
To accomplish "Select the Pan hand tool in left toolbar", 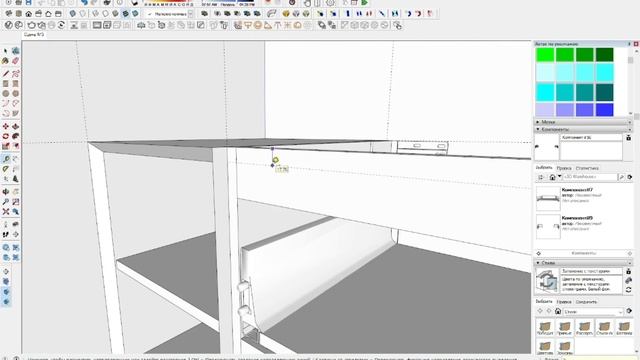I will click(16, 192).
